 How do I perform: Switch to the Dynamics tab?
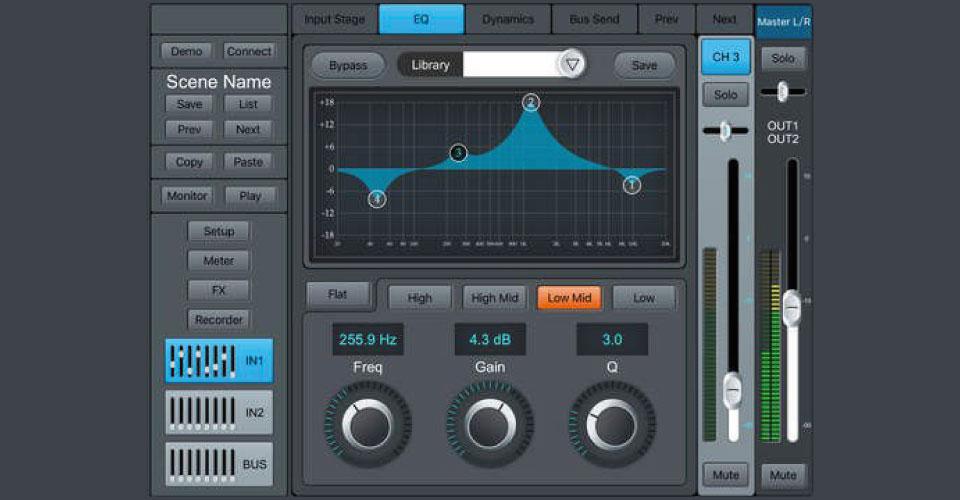tap(508, 19)
